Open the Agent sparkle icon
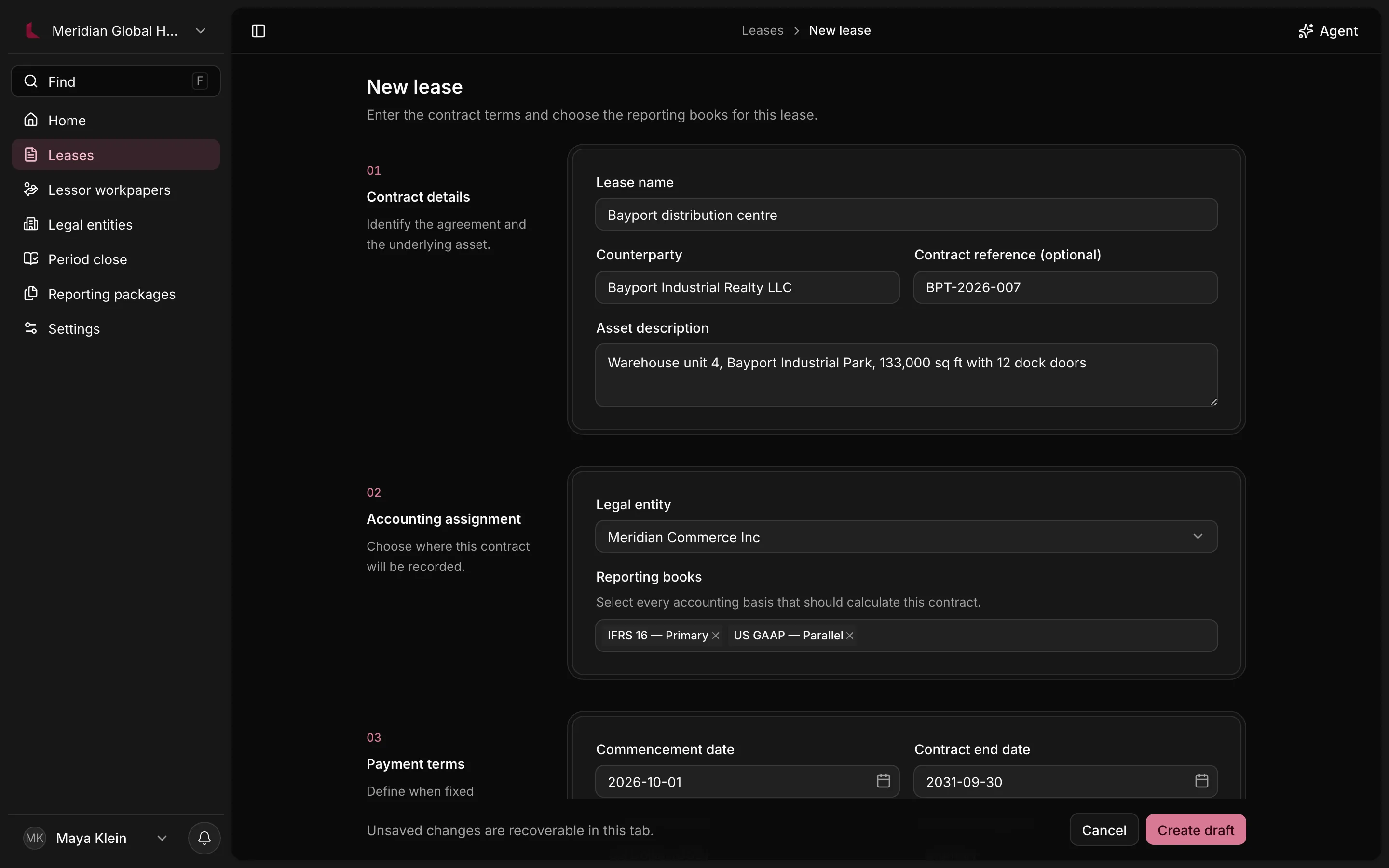 coord(1306,31)
